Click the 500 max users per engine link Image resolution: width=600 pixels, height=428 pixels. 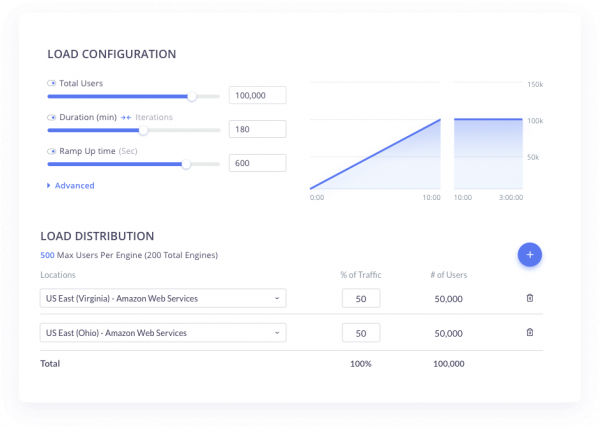pyautogui.click(x=48, y=255)
